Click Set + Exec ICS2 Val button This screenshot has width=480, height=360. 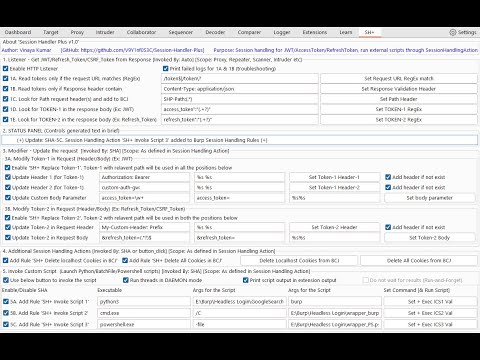[430, 313]
